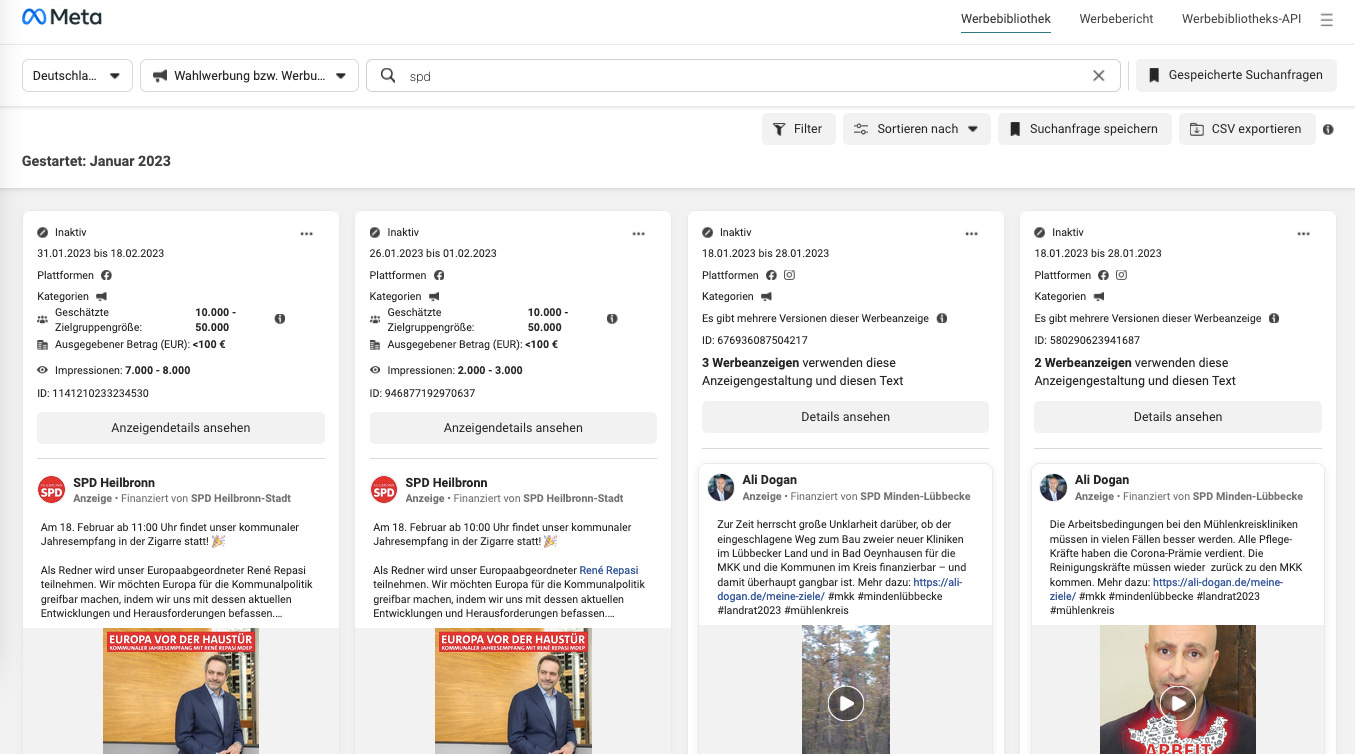Open the Sortieren nach dropdown
The height and width of the screenshot is (754, 1355).
click(917, 129)
